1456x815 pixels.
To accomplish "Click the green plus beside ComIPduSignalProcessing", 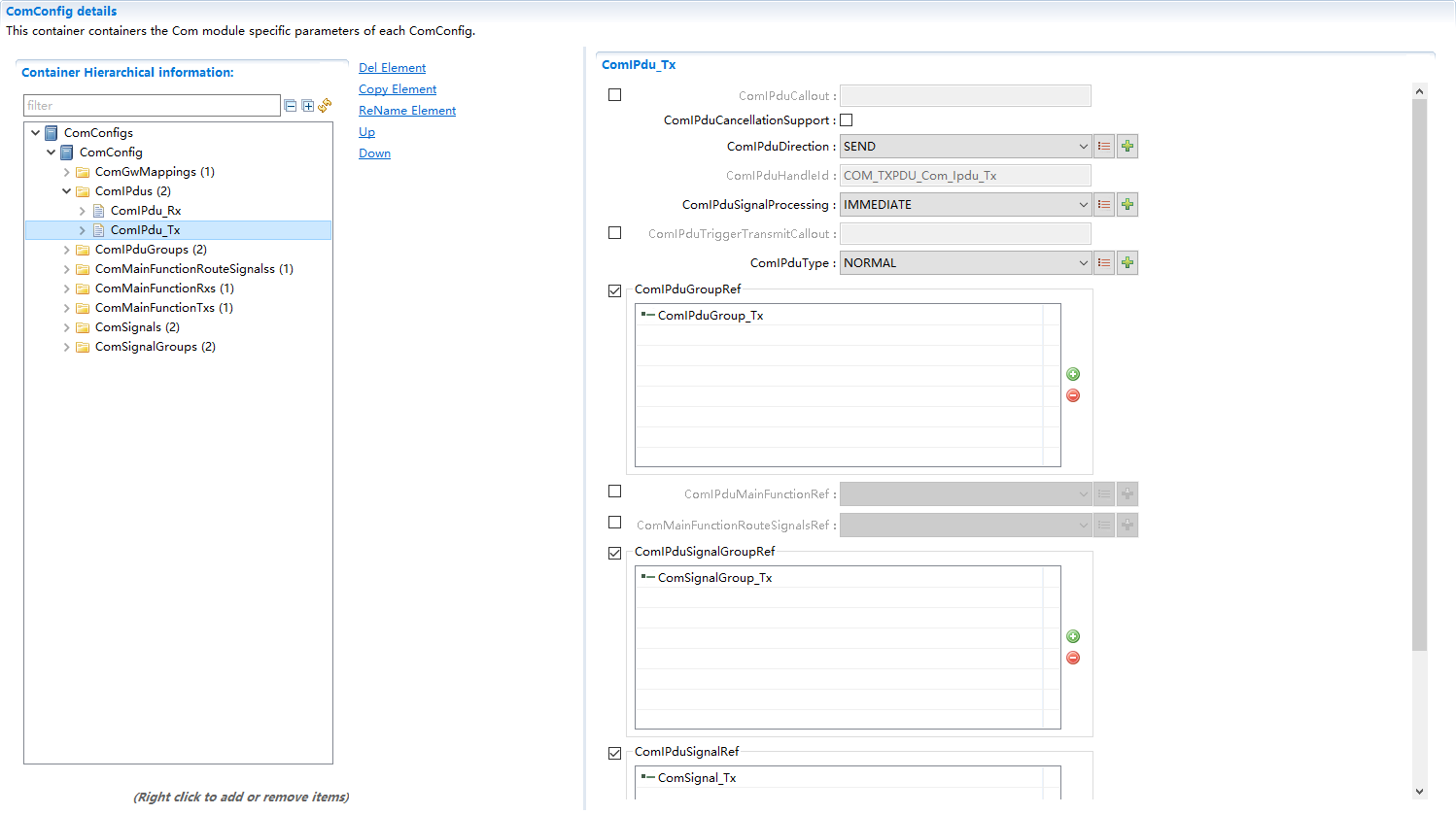I will coord(1127,205).
